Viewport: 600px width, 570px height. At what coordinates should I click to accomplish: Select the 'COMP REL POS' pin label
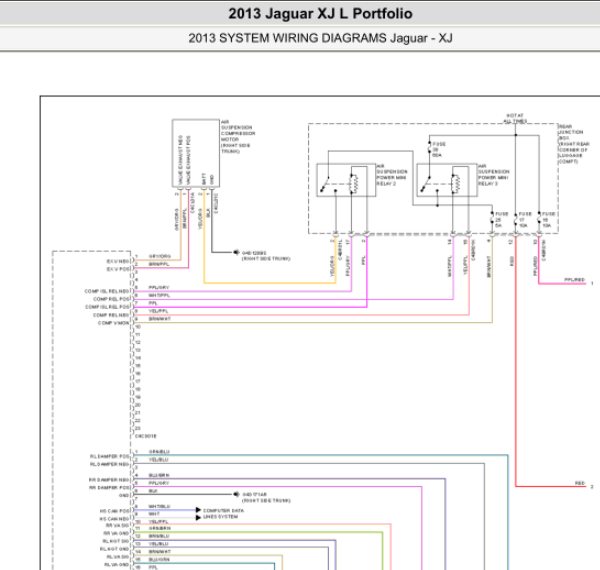pyautogui.click(x=111, y=299)
